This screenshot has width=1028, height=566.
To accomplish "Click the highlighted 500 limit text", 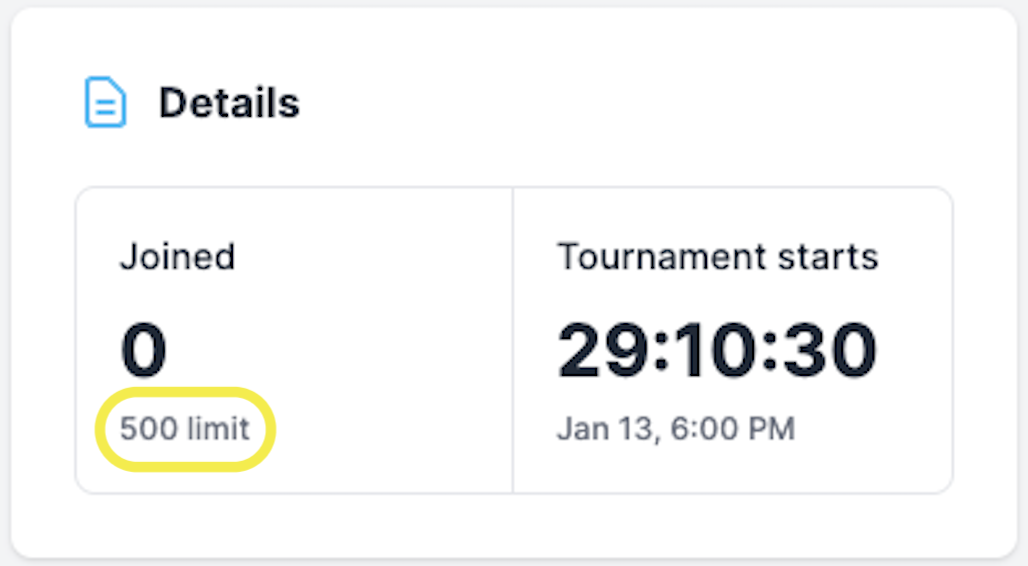I will coord(185,429).
